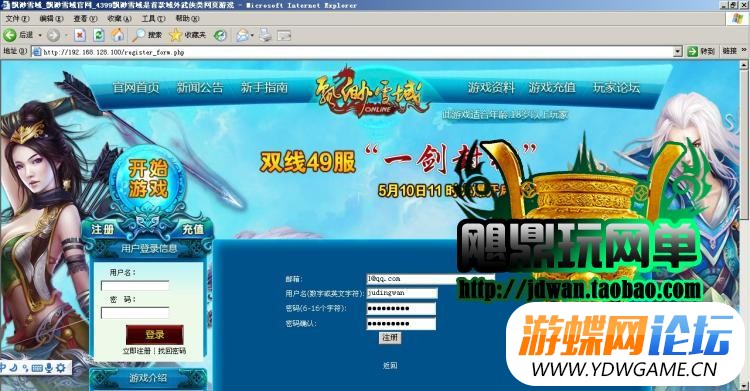Screen dimensions: 750x391
Task: Open the 工具 menu
Action: 153,18
